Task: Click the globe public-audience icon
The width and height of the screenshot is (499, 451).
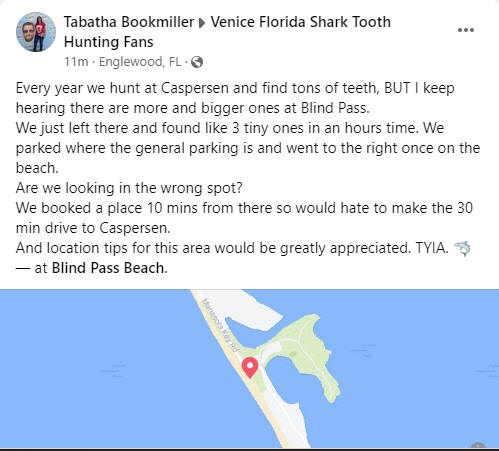Action: pyautogui.click(x=197, y=62)
